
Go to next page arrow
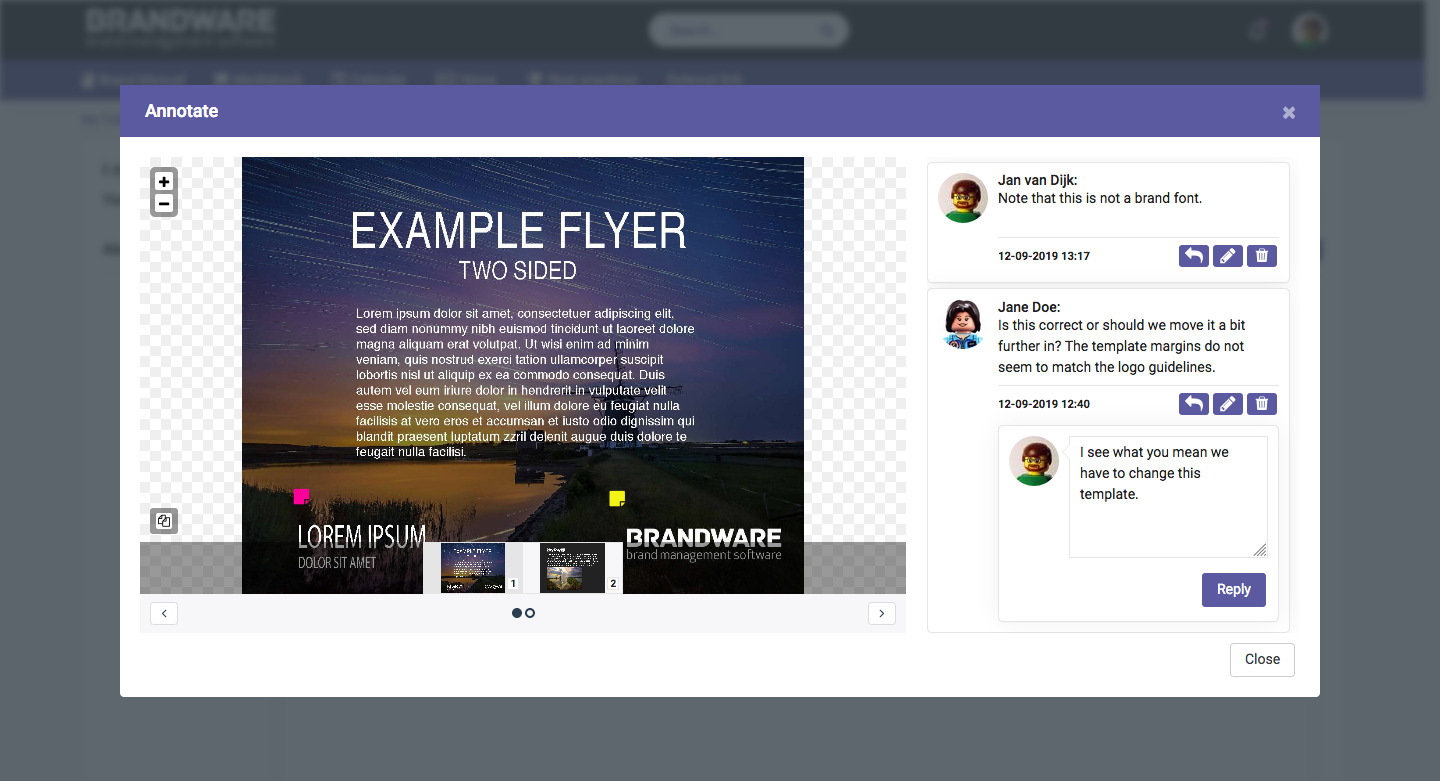tap(881, 613)
